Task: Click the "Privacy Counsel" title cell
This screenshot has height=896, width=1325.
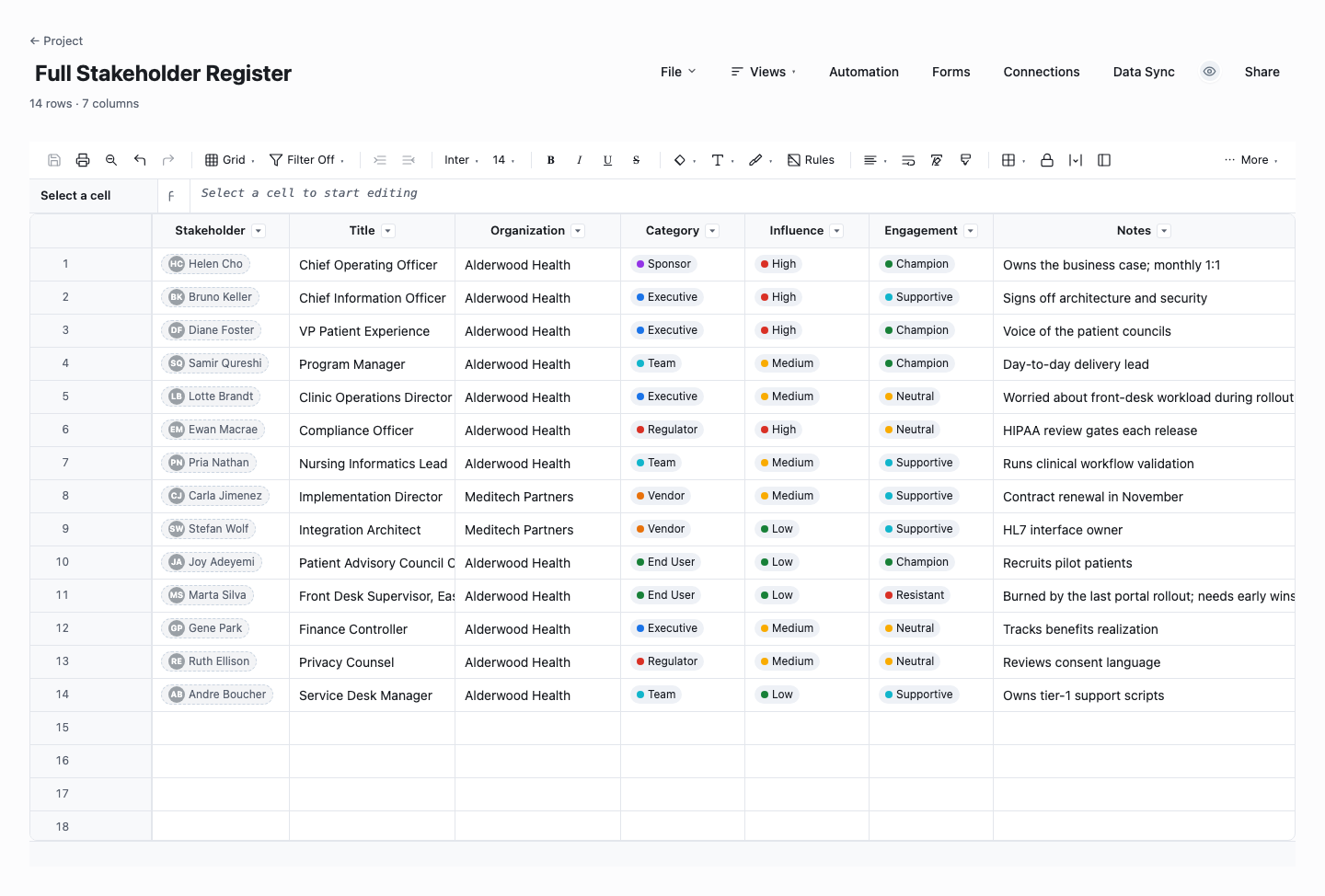Action: tap(372, 662)
